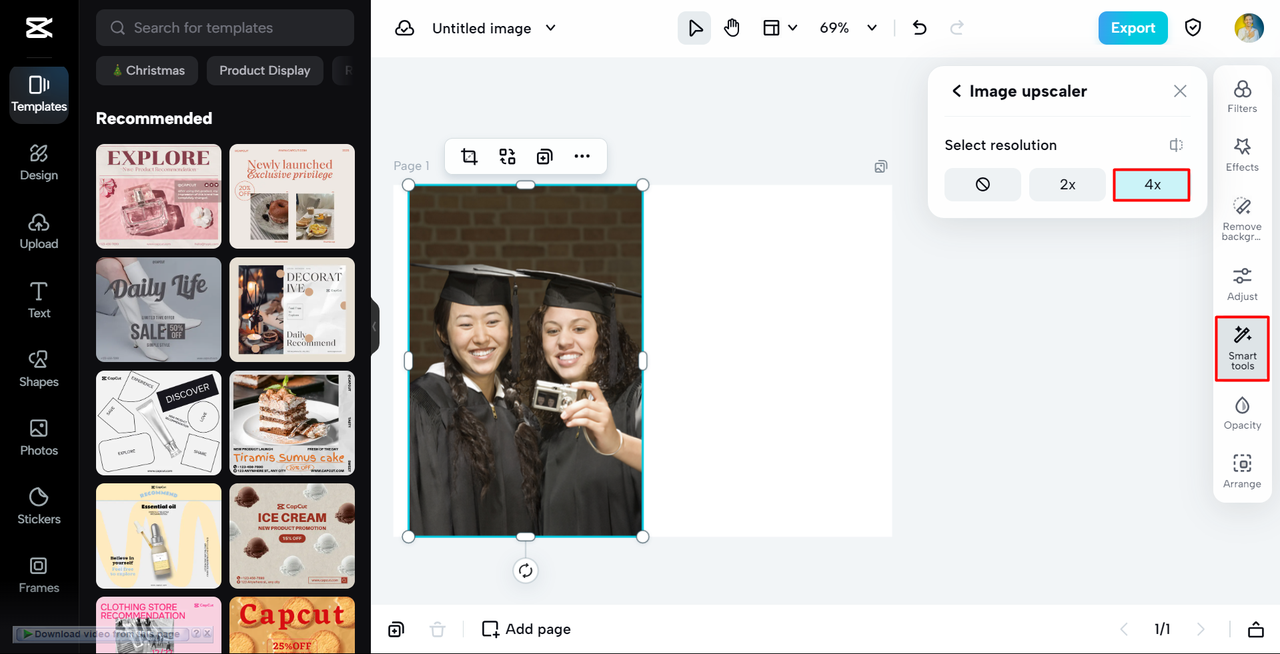Click the Add page button
The width and height of the screenshot is (1280, 654).
(526, 629)
